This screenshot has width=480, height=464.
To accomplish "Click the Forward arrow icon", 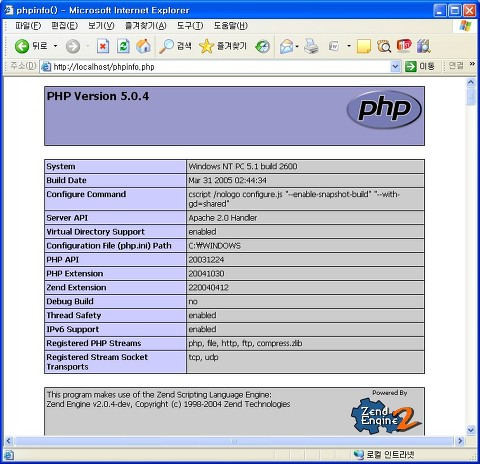I will point(73,46).
